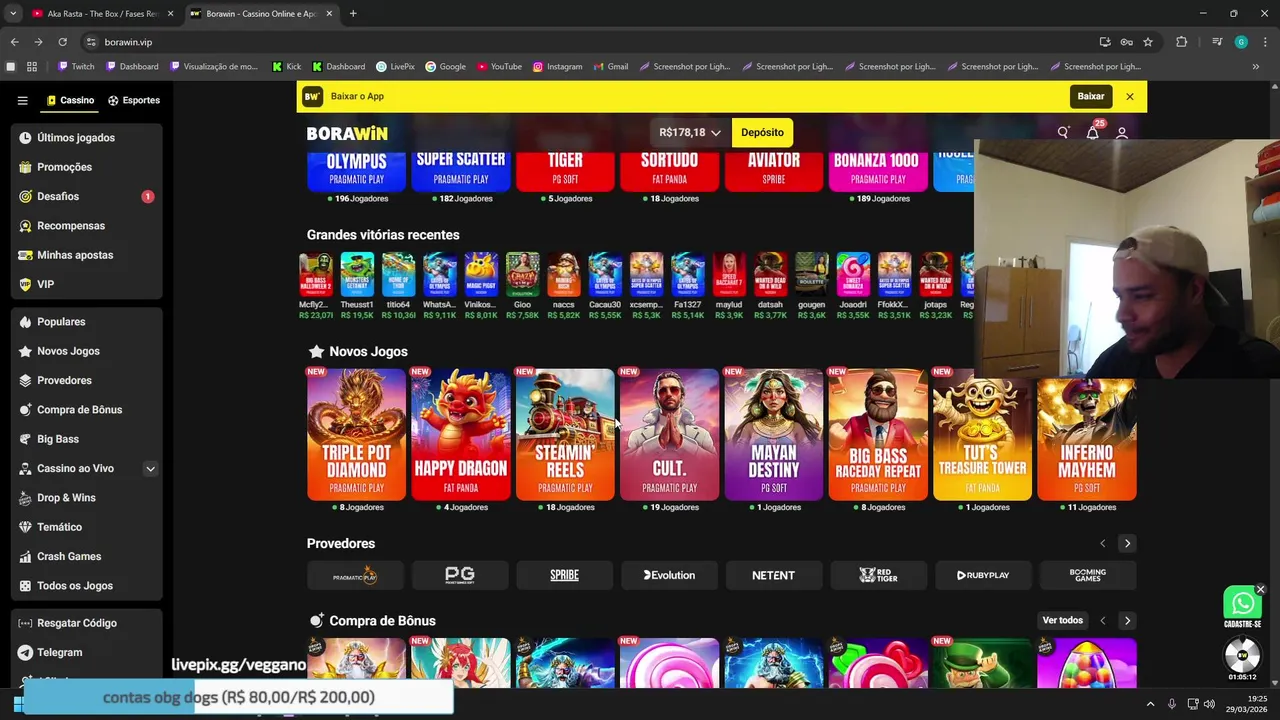Bookmark this page with star icon
This screenshot has width=1280, height=720.
tap(1148, 42)
